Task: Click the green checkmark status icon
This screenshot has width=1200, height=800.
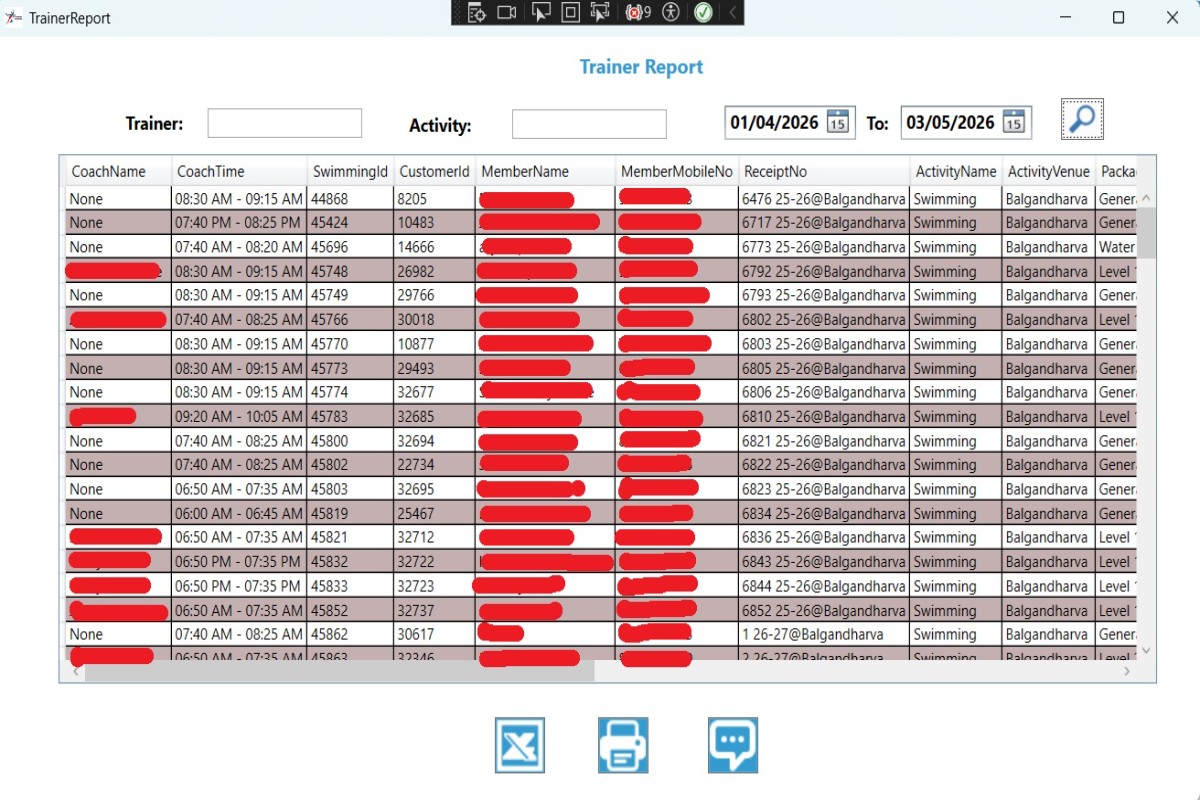Action: 703,12
